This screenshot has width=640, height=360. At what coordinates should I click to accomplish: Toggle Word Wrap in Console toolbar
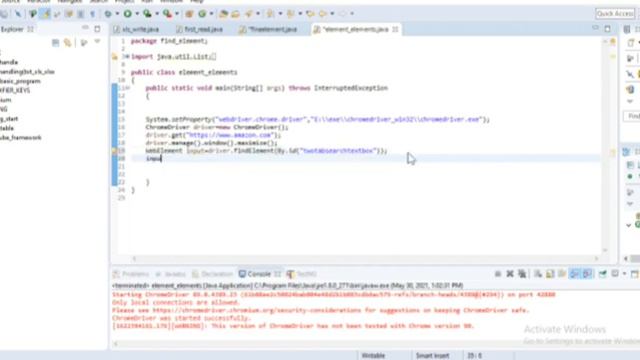562,274
